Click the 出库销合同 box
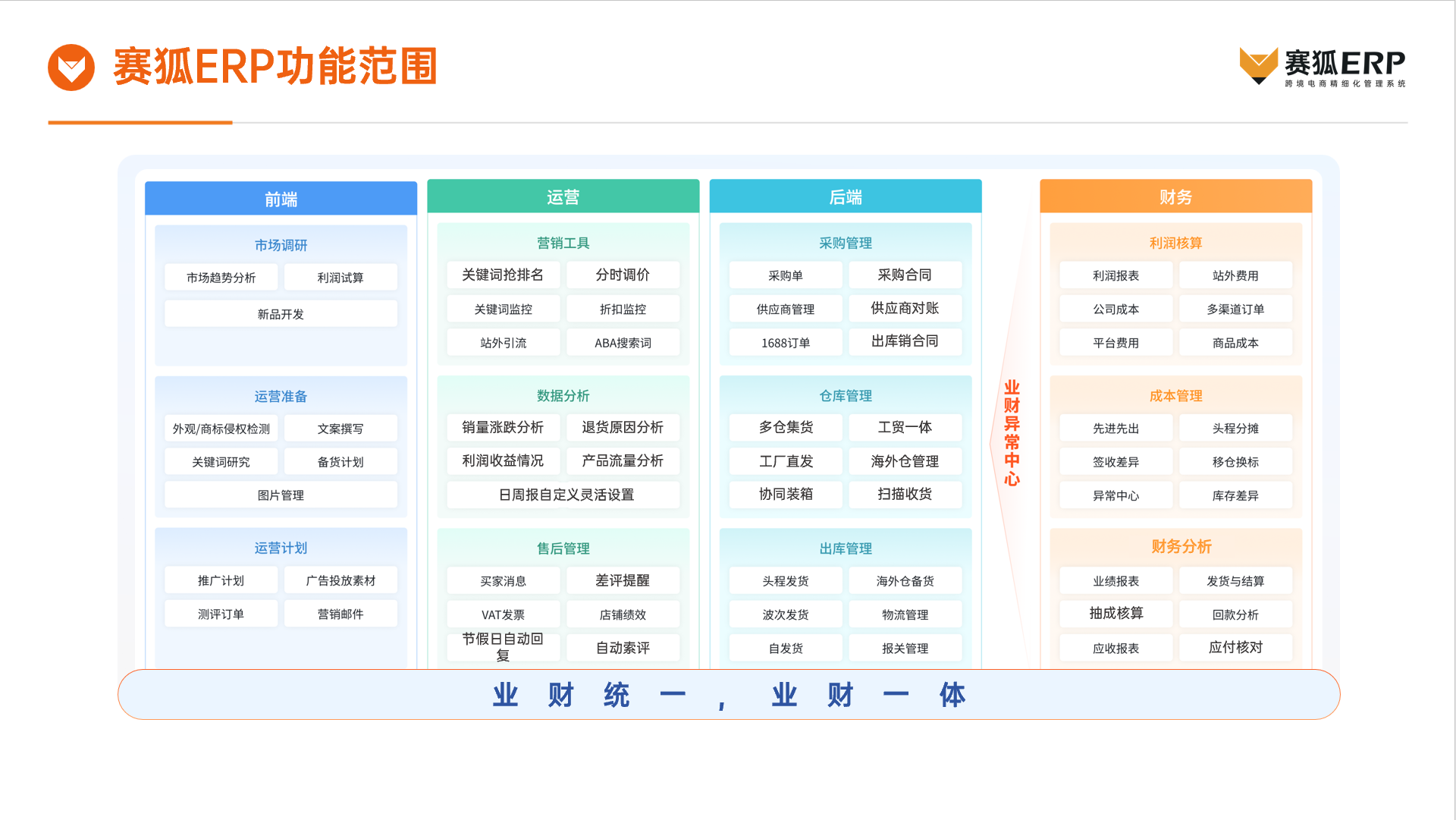The image size is (1456, 820). 905,341
